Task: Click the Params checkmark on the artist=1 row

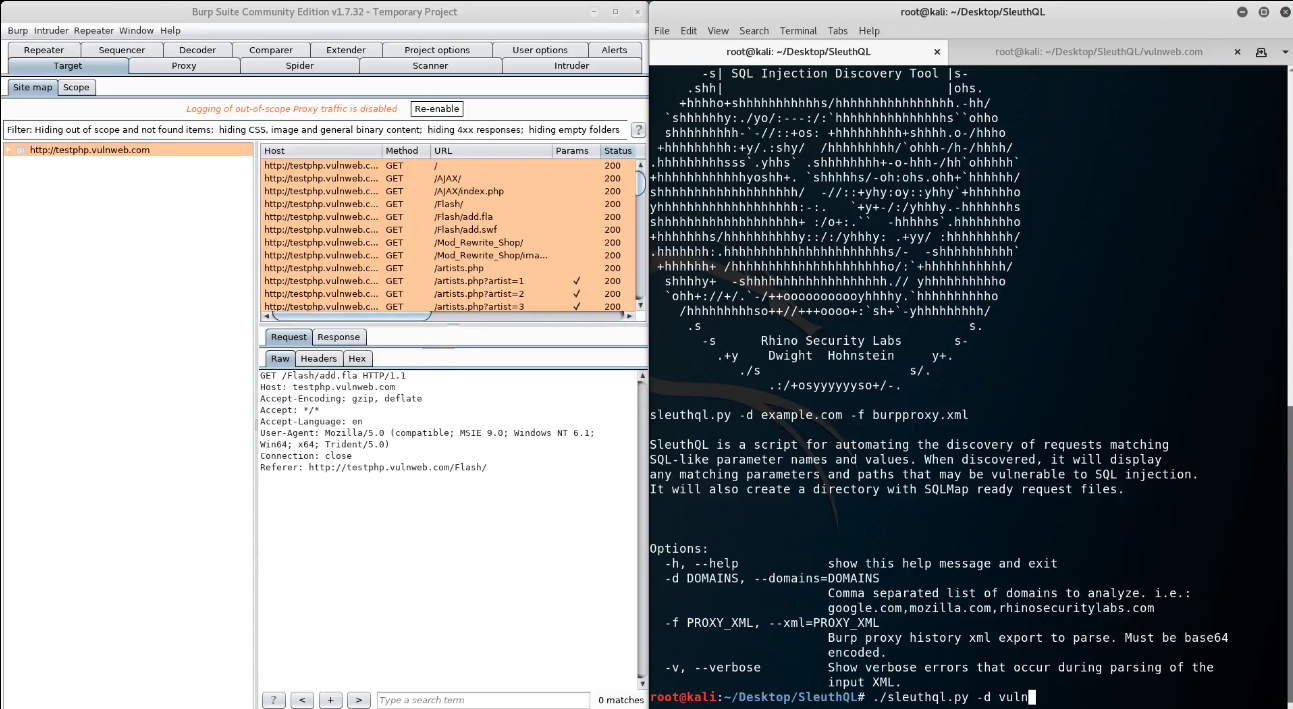Action: [575, 281]
